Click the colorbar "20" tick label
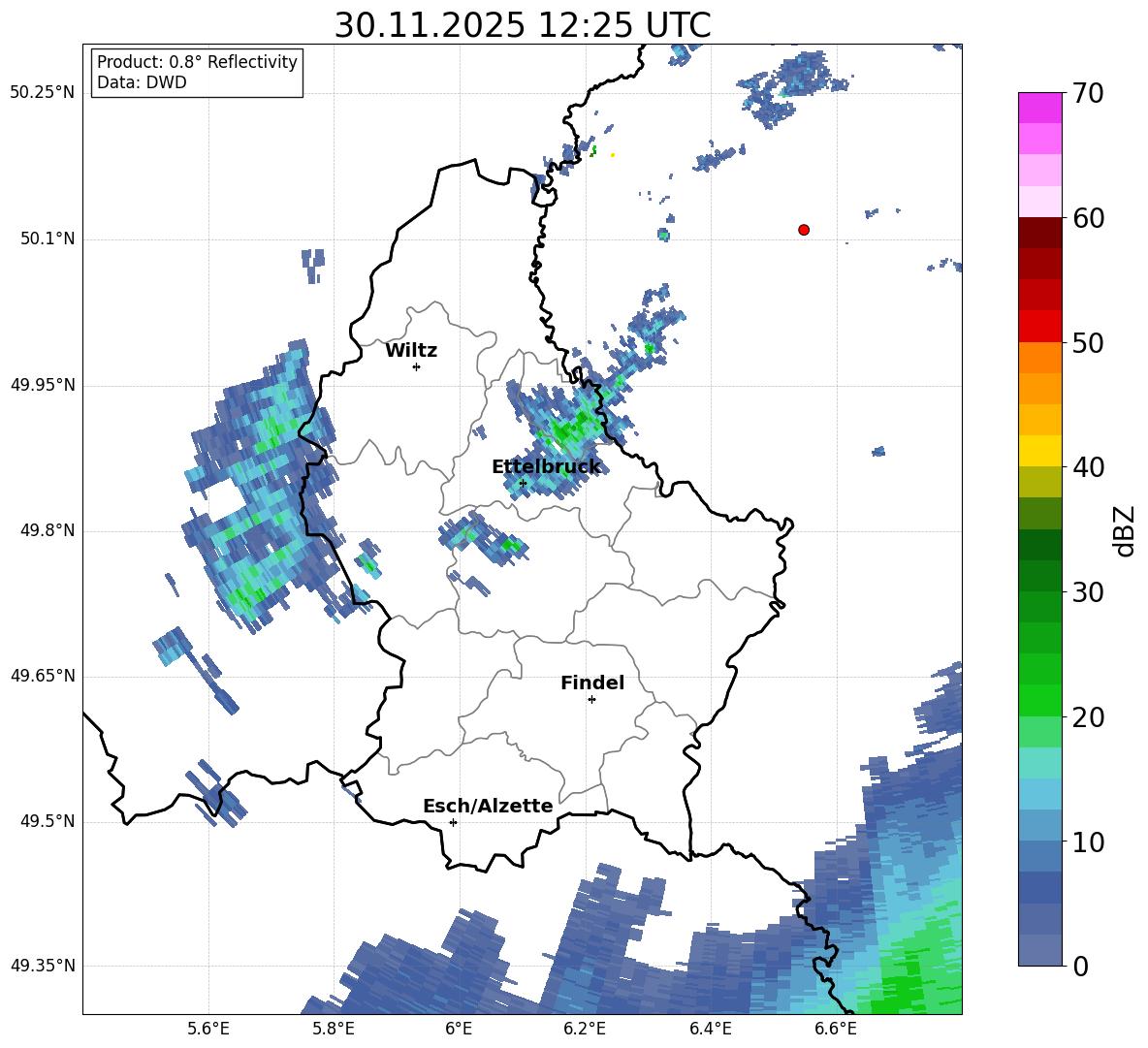Viewport: 1148px width, 1048px height. [1088, 717]
